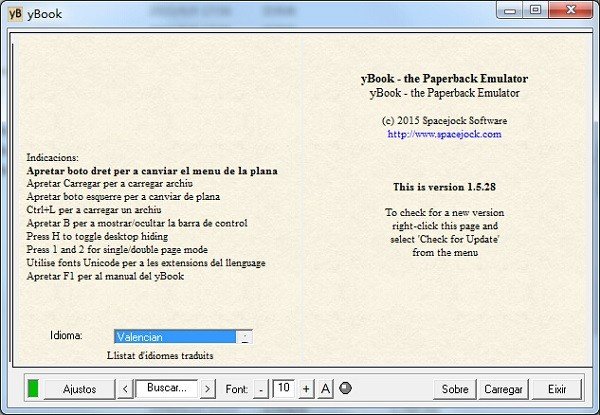This screenshot has width=600, height=415.
Task: Click the round gray dial icon
Action: tap(346, 388)
